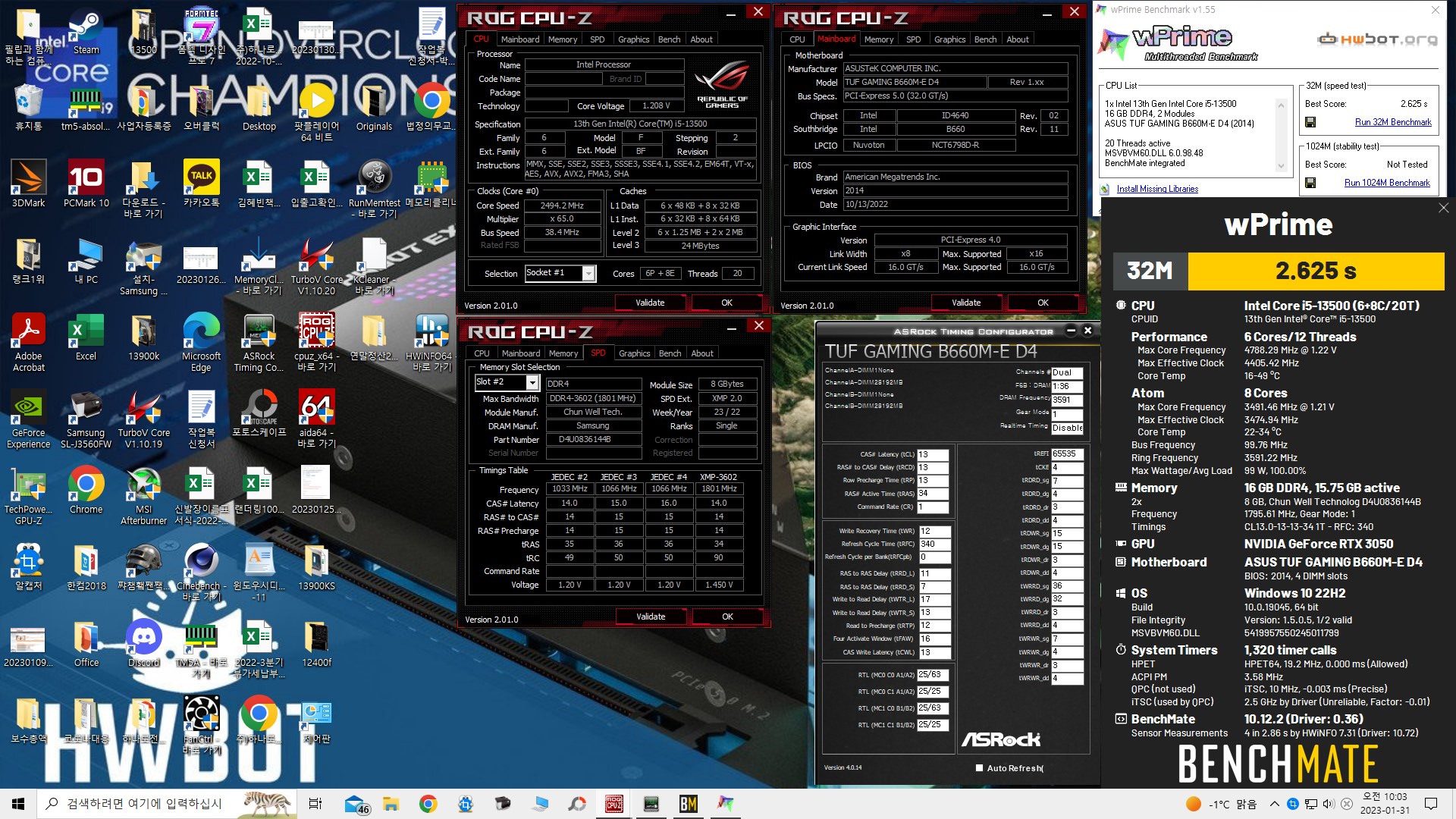Open the Graphics tab in the Motherboard CPU-Z window
This screenshot has width=1456, height=819.
(x=949, y=39)
